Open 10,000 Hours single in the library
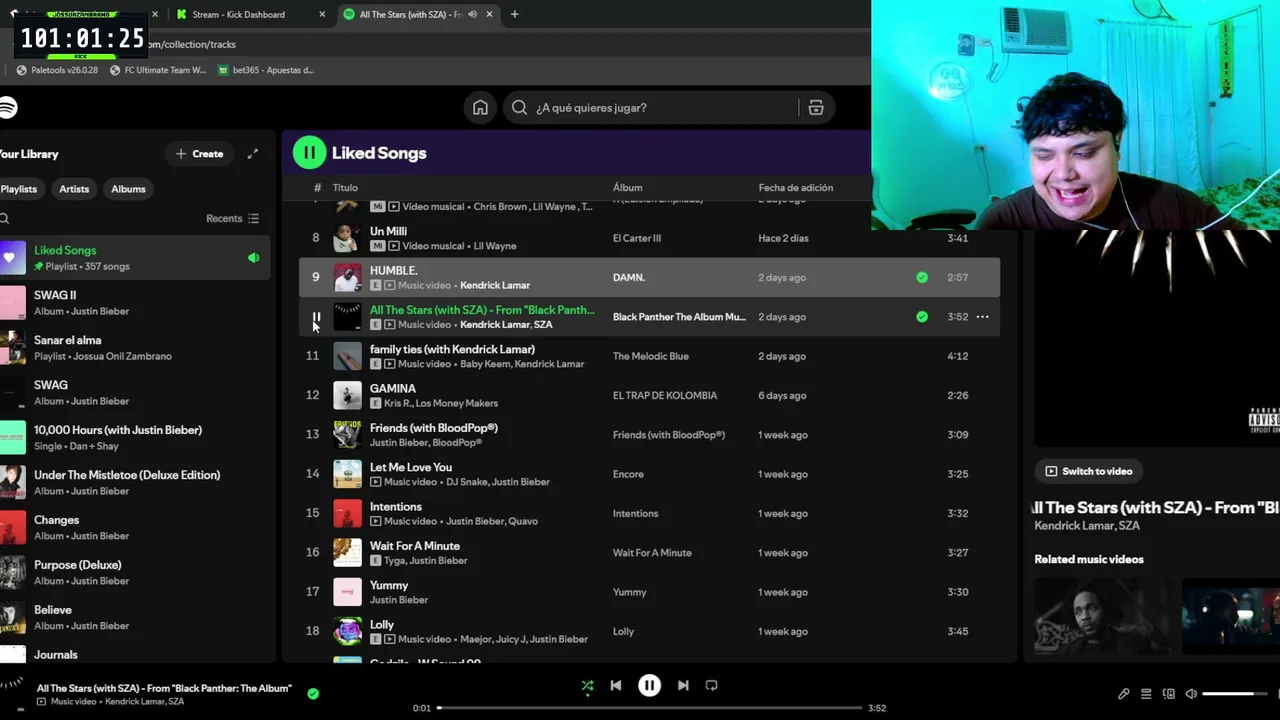 135,438
